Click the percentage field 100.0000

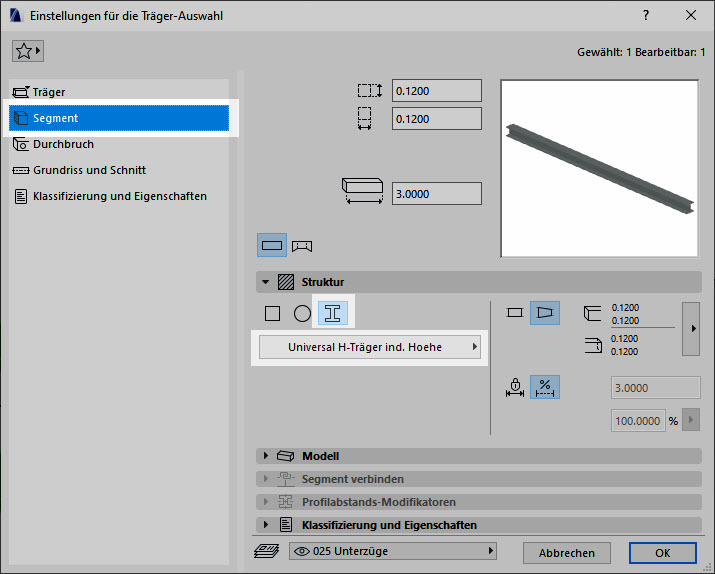[x=637, y=420]
